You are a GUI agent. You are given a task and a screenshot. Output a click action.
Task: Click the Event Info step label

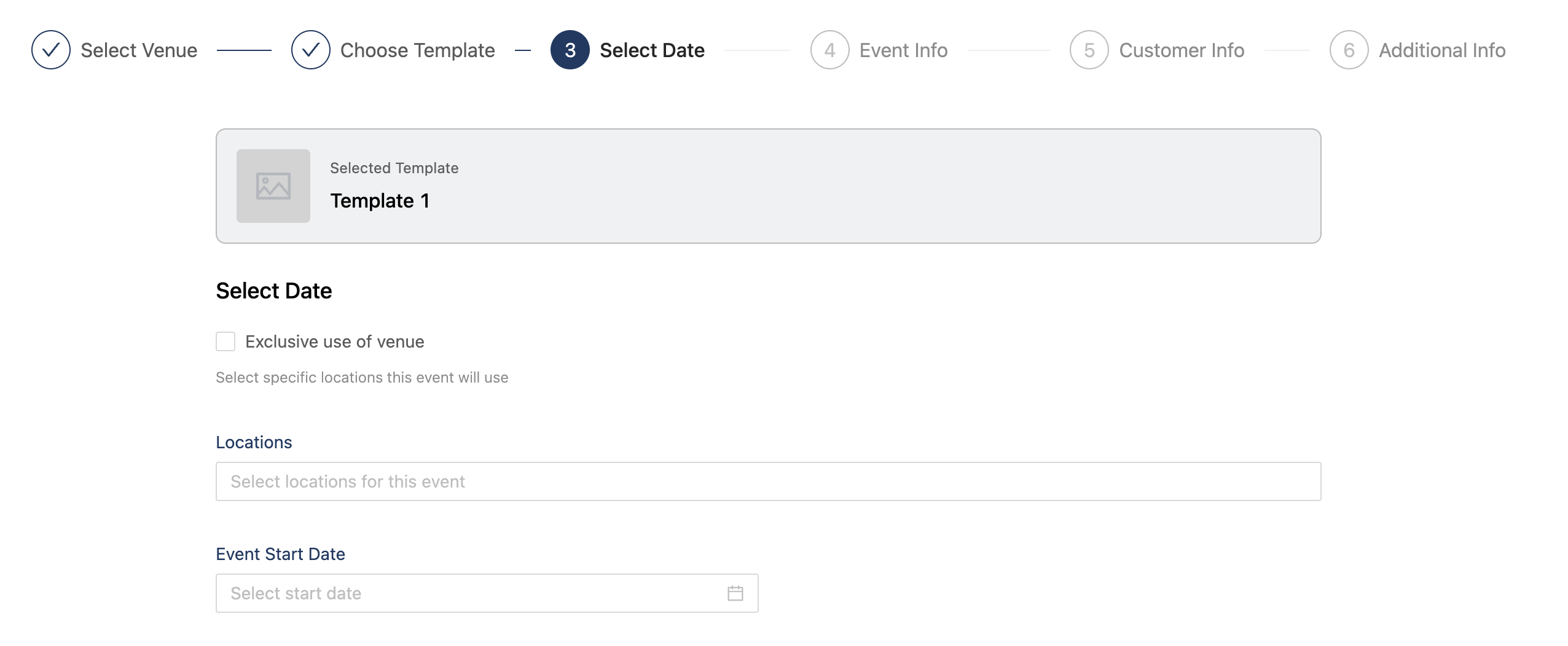click(x=903, y=50)
